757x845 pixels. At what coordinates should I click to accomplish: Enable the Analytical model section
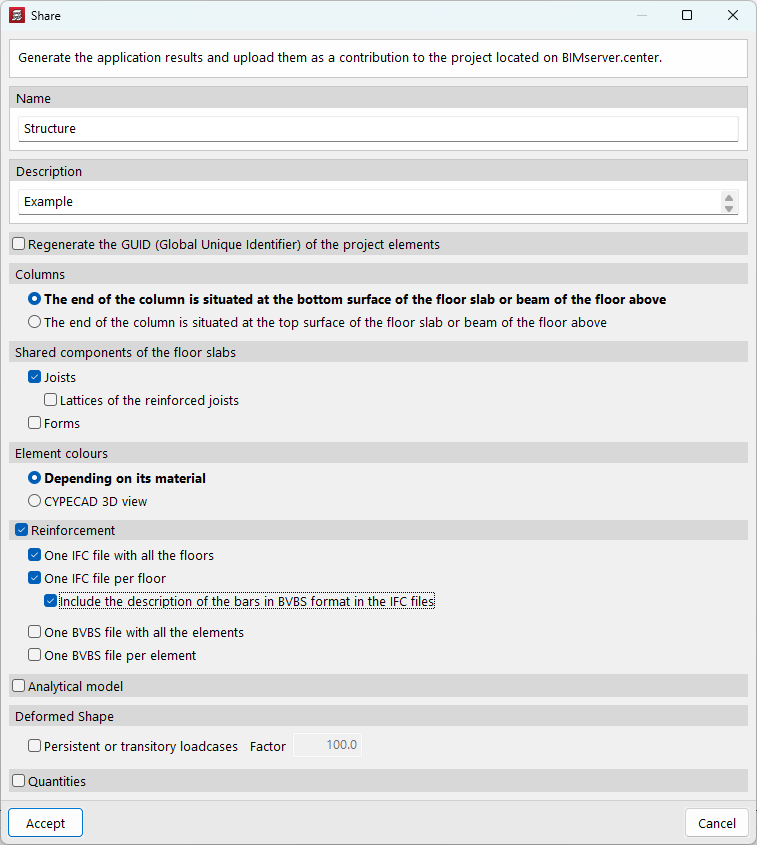tap(19, 686)
